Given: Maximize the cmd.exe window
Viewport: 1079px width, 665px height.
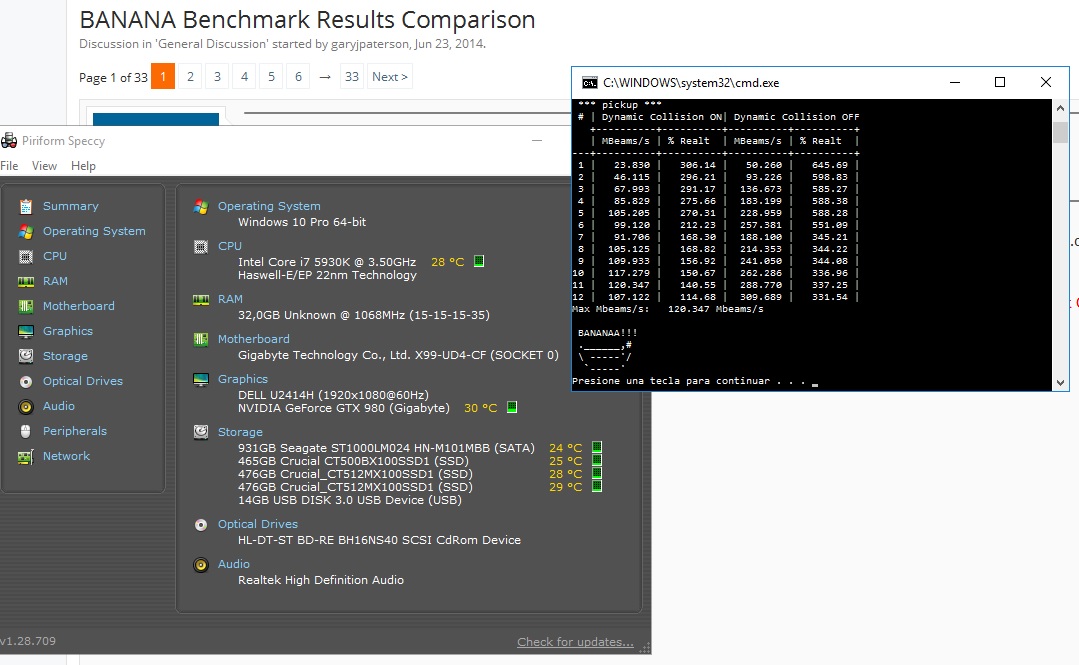Looking at the screenshot, I should 1000,83.
